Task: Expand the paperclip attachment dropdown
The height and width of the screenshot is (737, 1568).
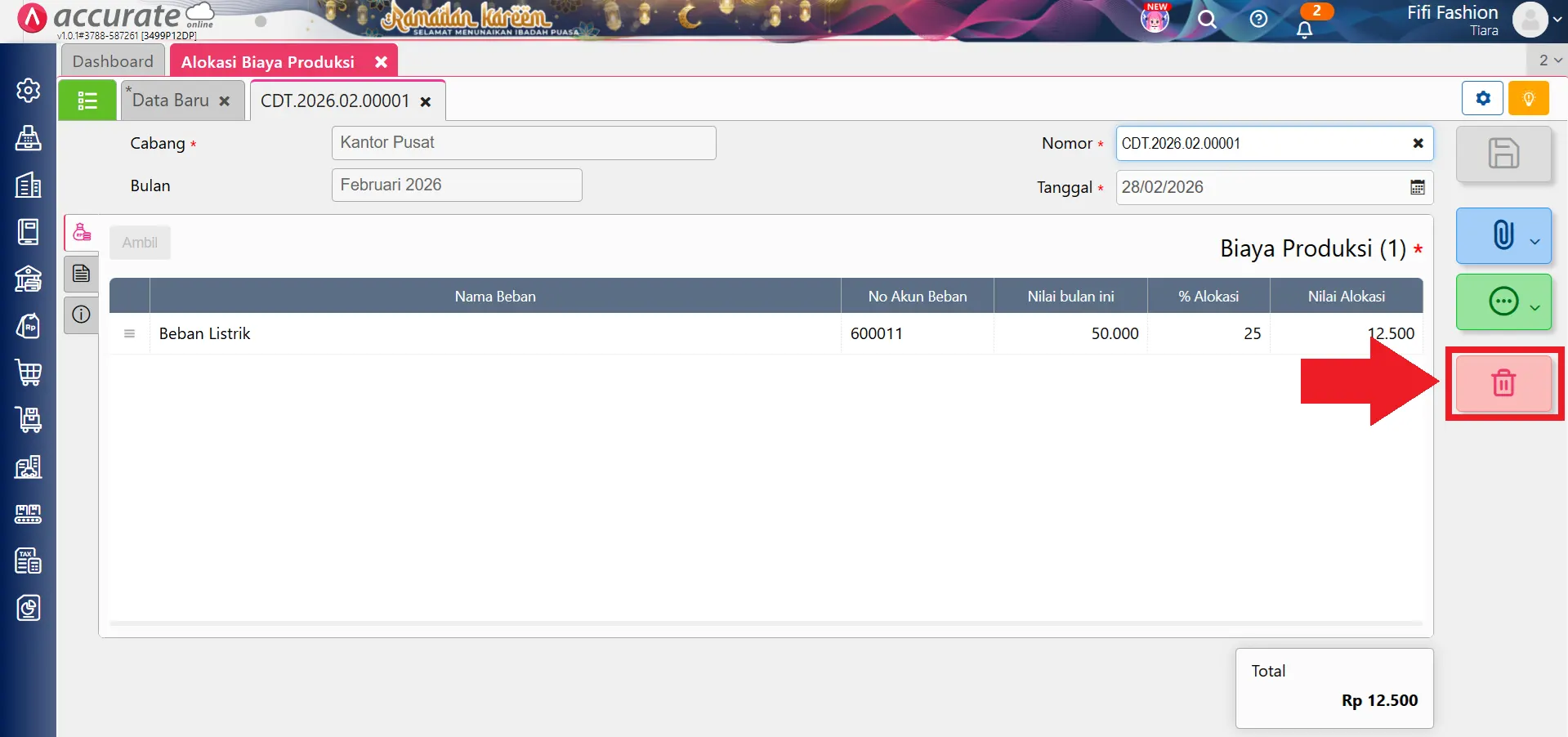Action: coord(1534,241)
